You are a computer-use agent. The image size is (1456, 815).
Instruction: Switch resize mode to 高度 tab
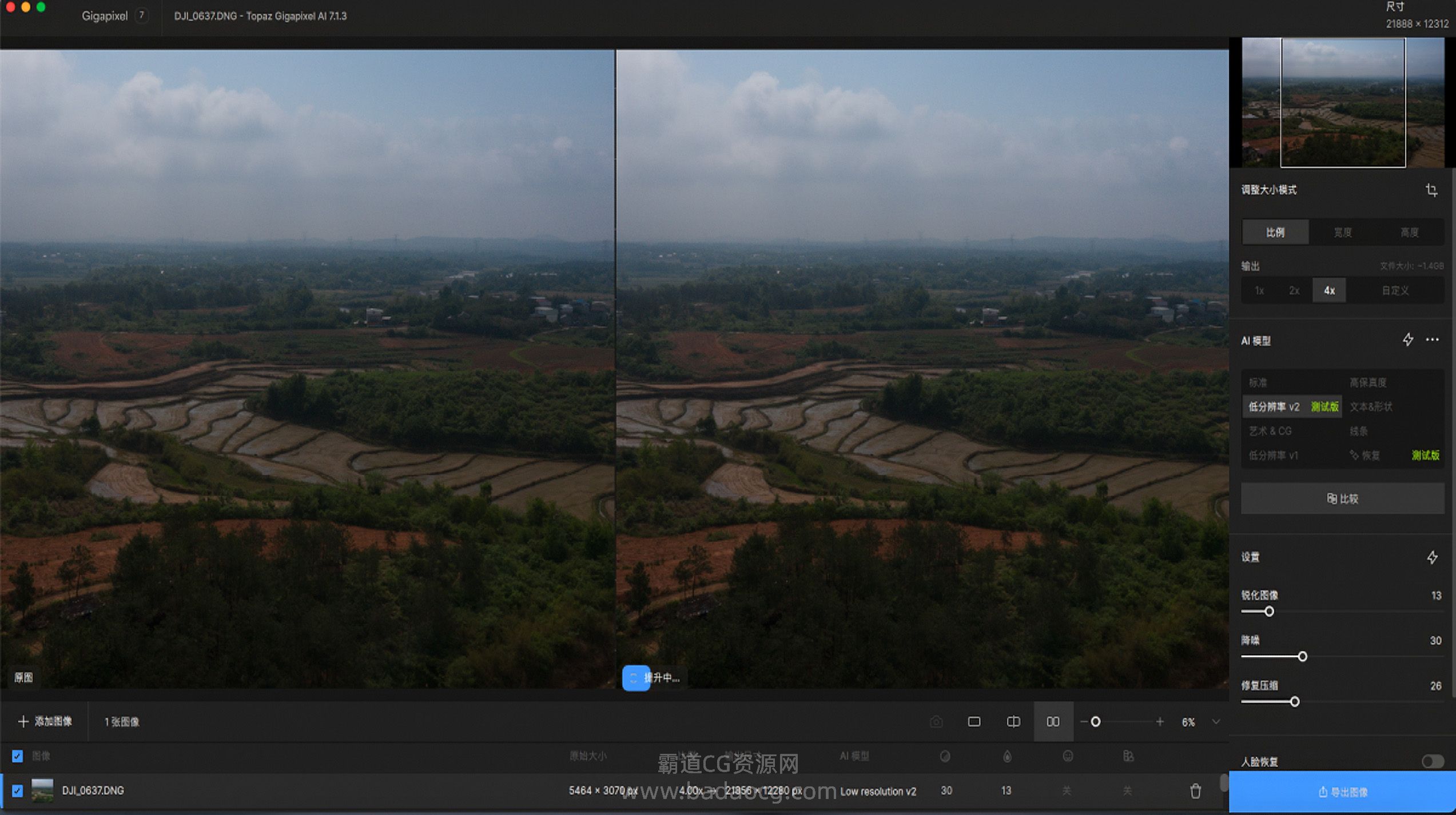tap(1410, 233)
